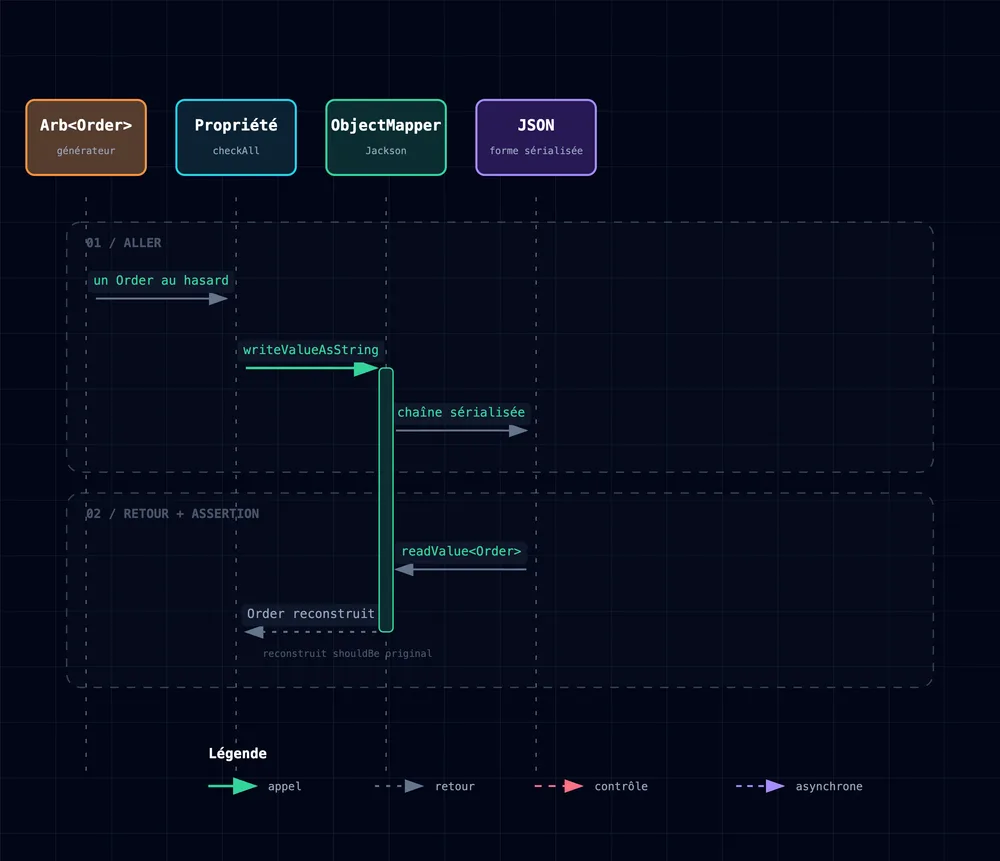This screenshot has width=1000, height=861.
Task: Click the writeValueAsString message label
Action: click(311, 350)
